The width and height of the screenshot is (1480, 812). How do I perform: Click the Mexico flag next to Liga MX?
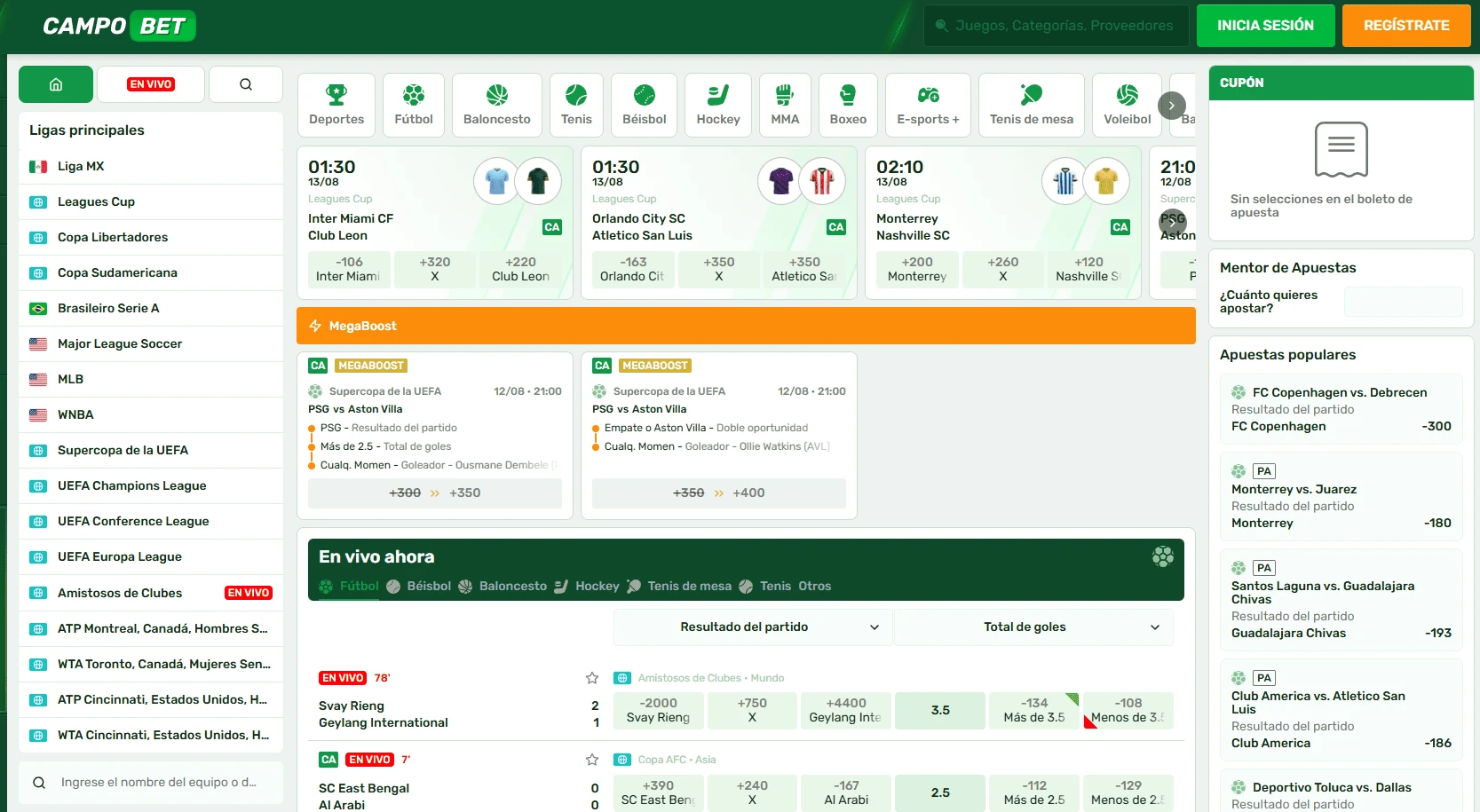38,167
